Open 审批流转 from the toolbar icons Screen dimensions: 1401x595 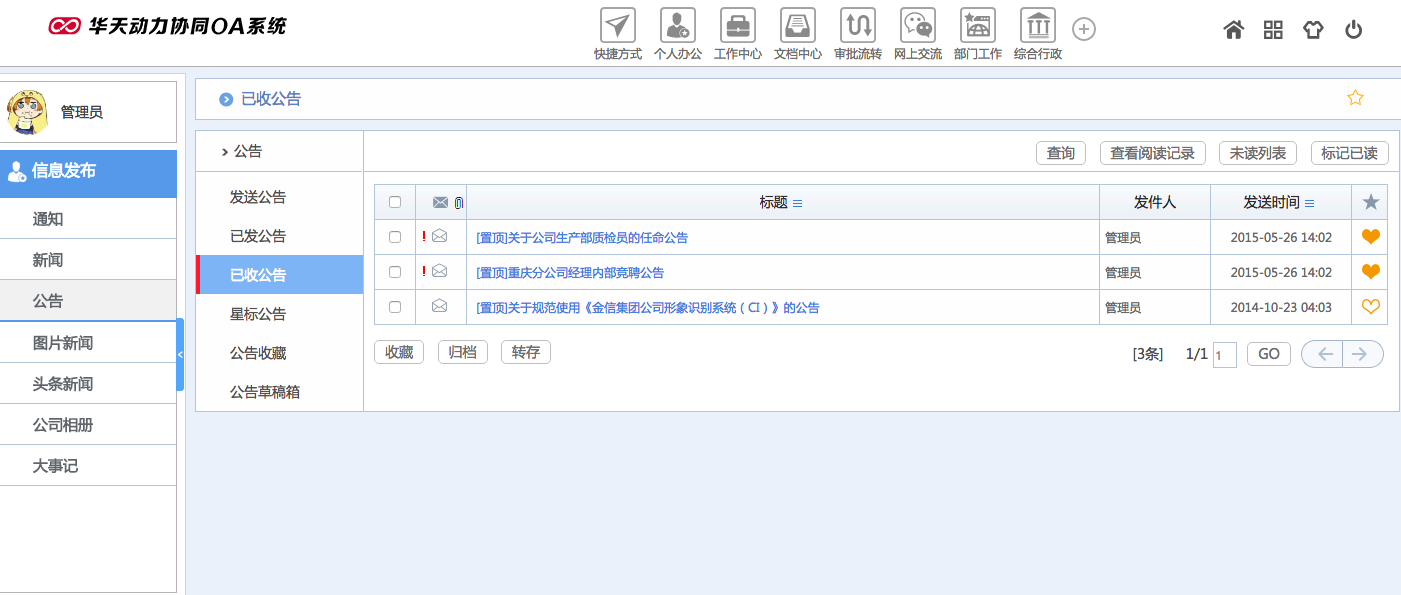(857, 25)
